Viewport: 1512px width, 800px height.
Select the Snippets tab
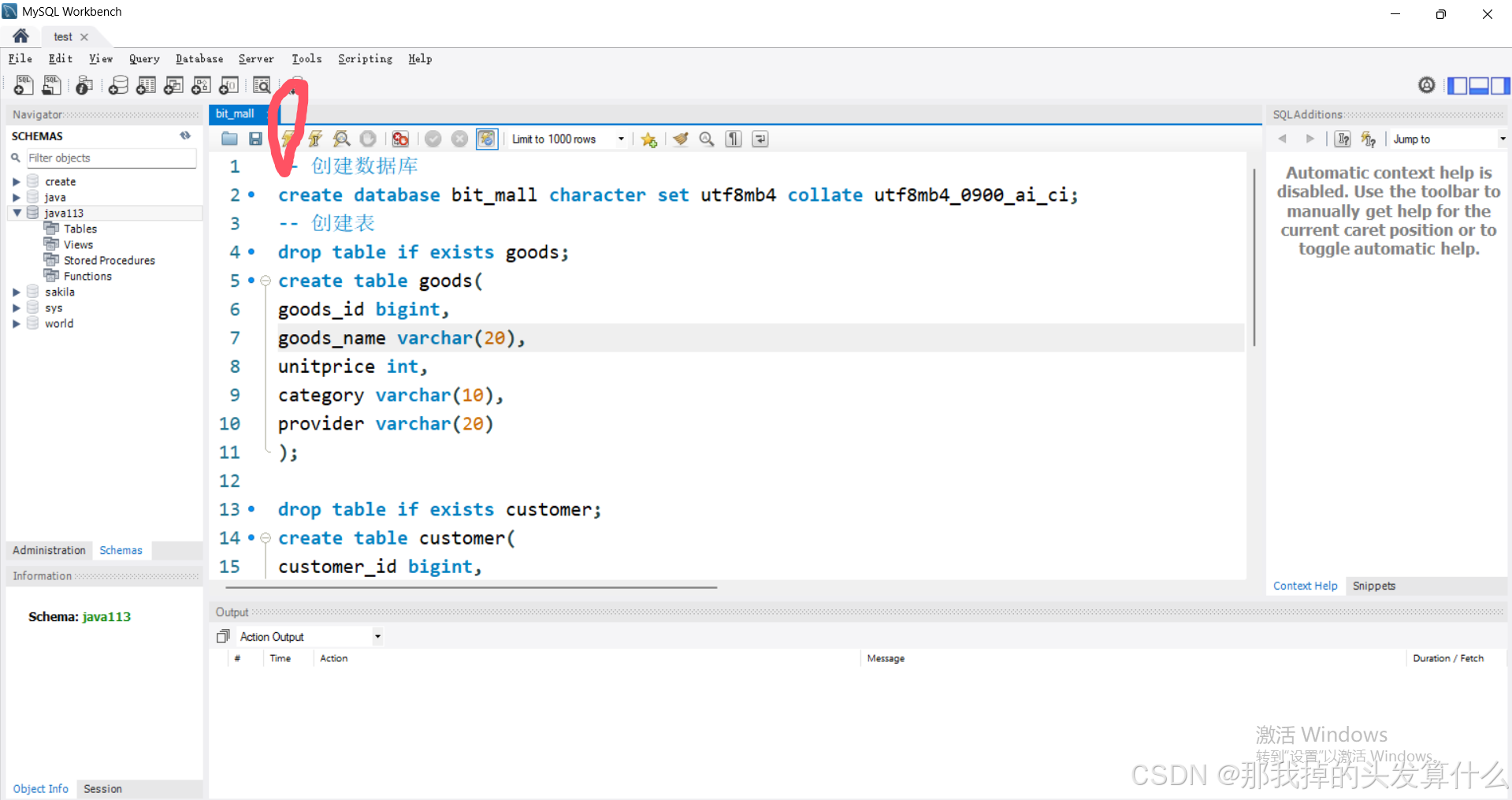(1373, 586)
